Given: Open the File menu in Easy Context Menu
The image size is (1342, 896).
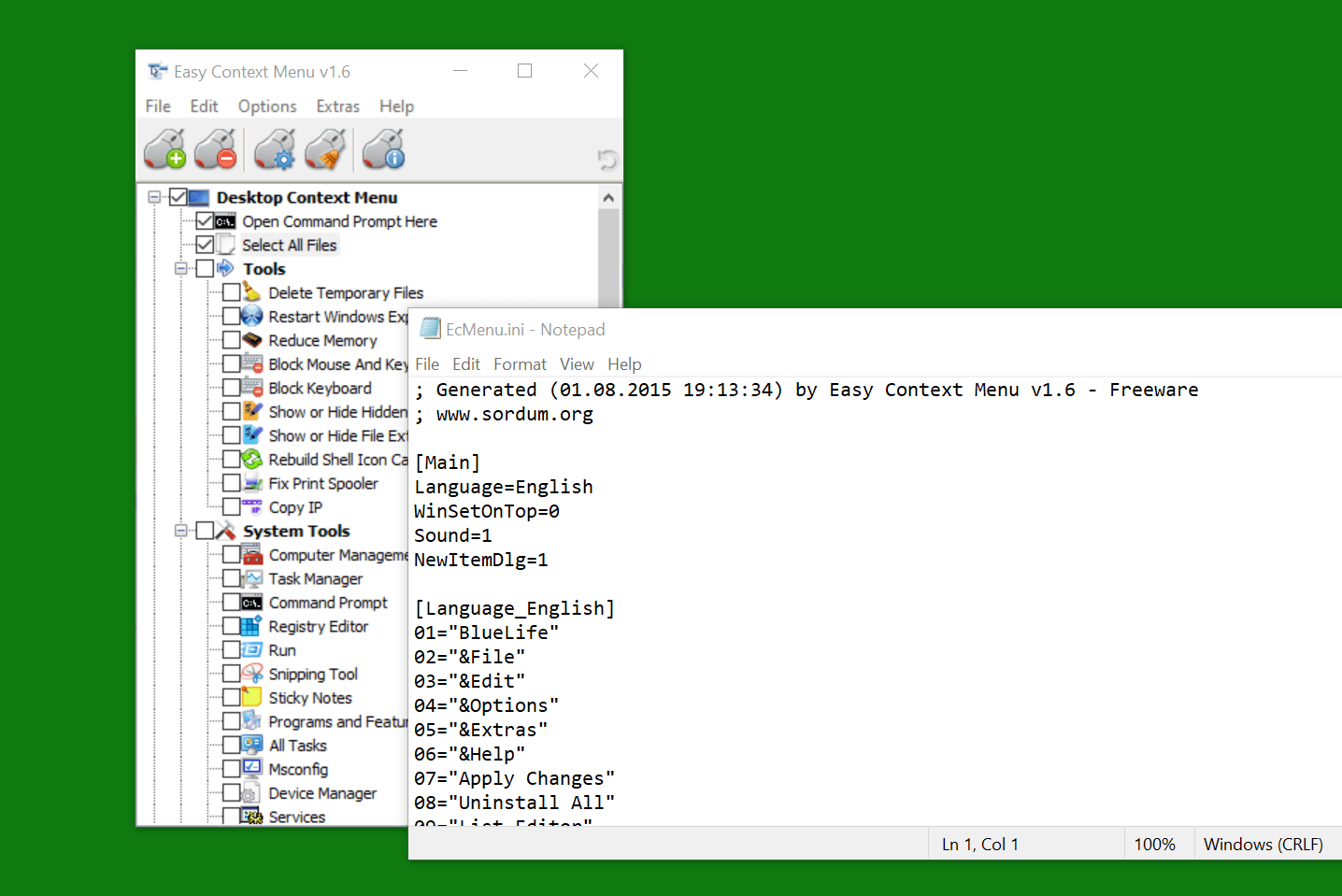Looking at the screenshot, I should point(158,107).
